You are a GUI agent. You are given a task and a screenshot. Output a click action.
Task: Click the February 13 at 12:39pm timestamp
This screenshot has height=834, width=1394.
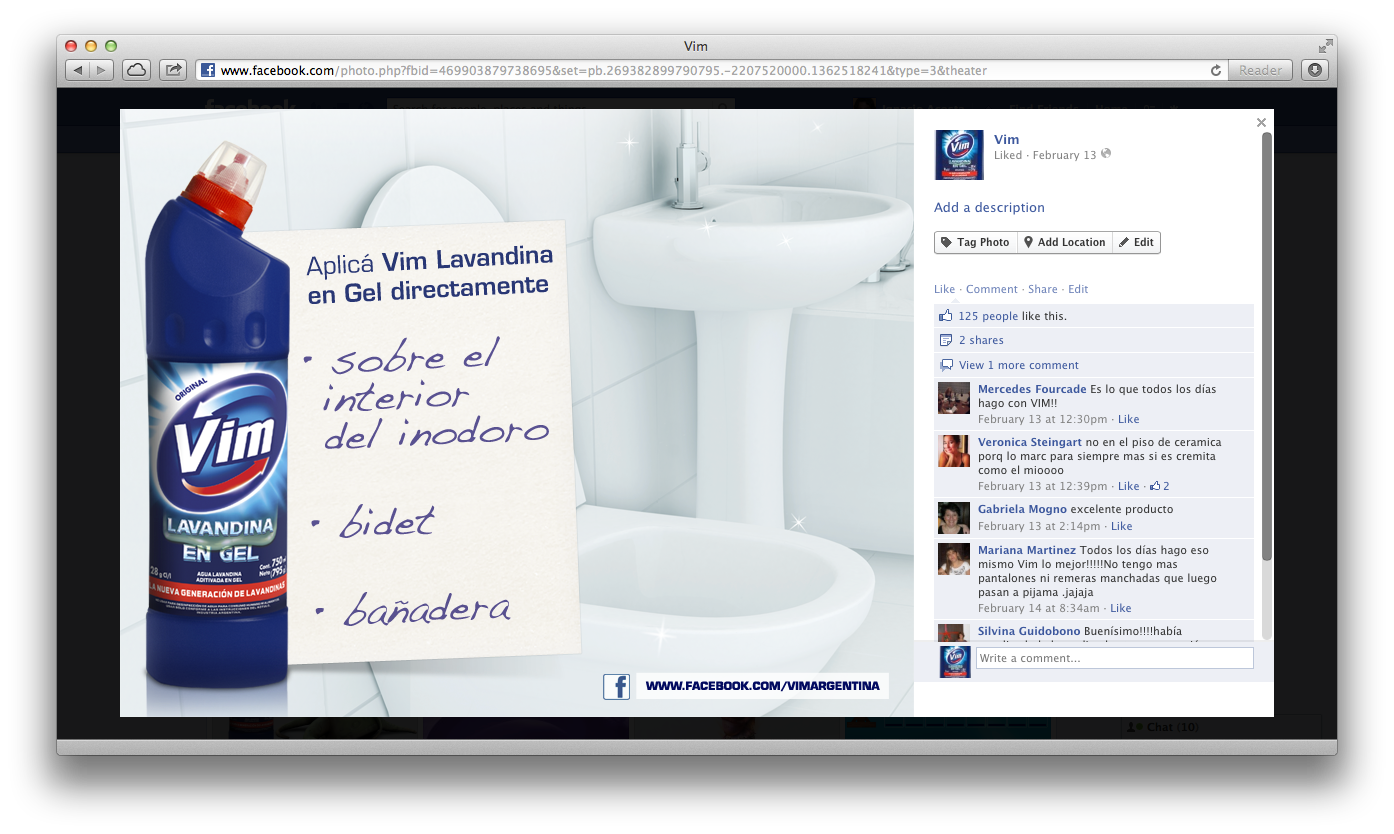pyautogui.click(x=1042, y=486)
